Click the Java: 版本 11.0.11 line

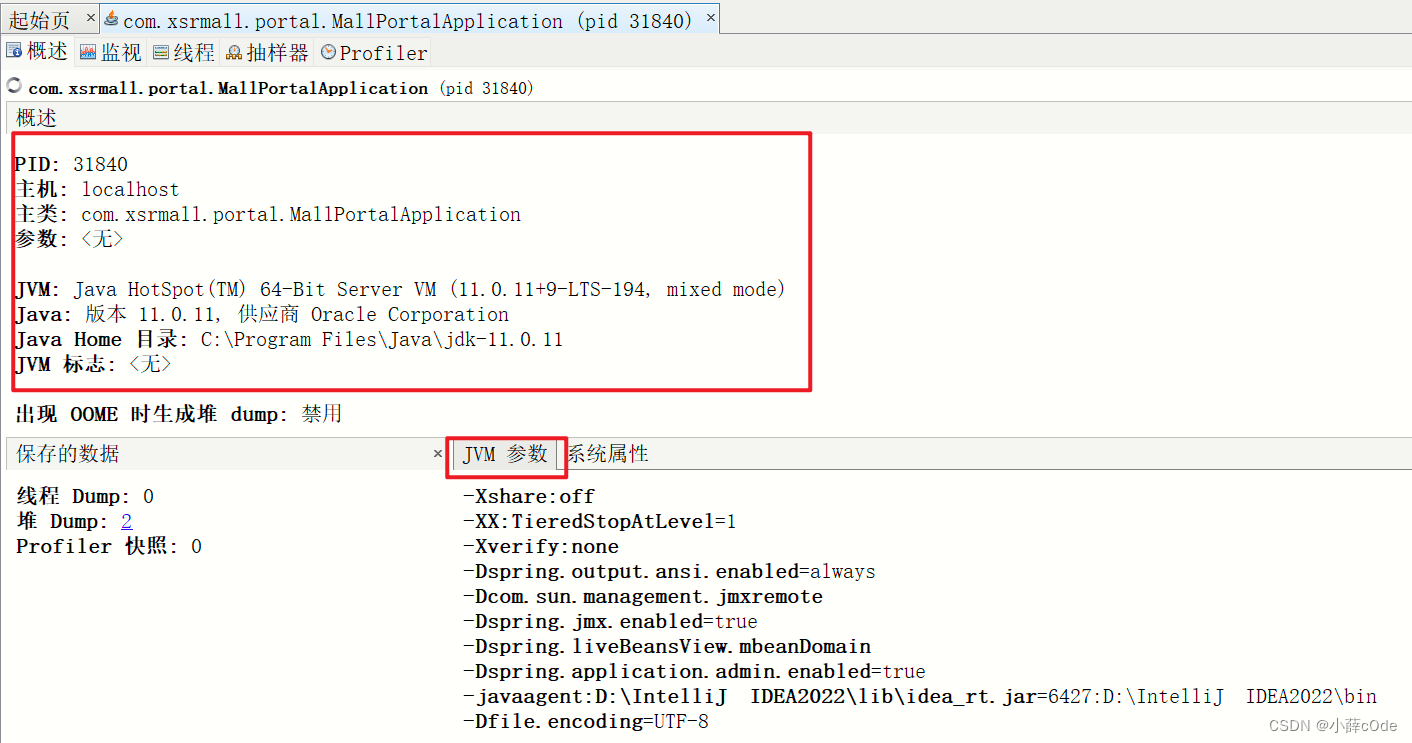click(262, 314)
